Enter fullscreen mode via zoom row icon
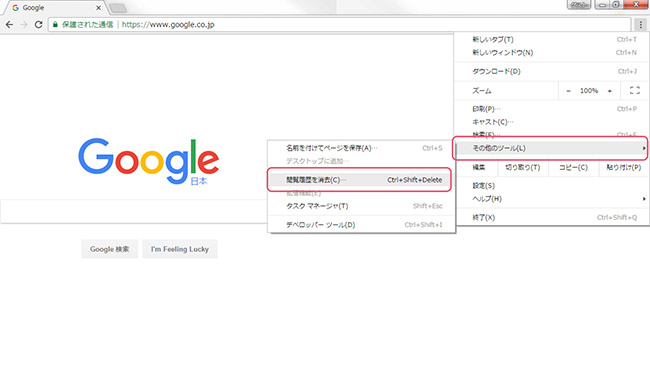 point(635,90)
